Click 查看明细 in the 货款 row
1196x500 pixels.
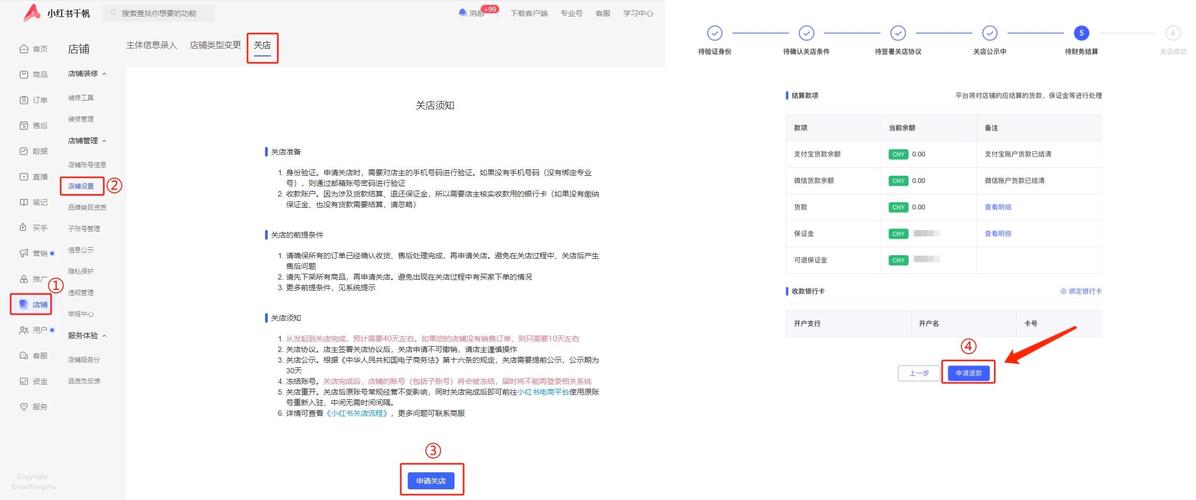point(998,207)
